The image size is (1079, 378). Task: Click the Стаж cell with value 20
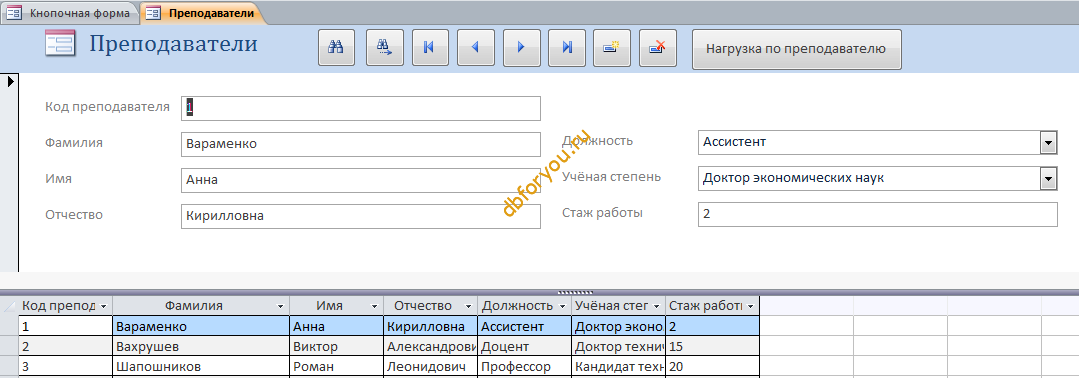[712, 366]
